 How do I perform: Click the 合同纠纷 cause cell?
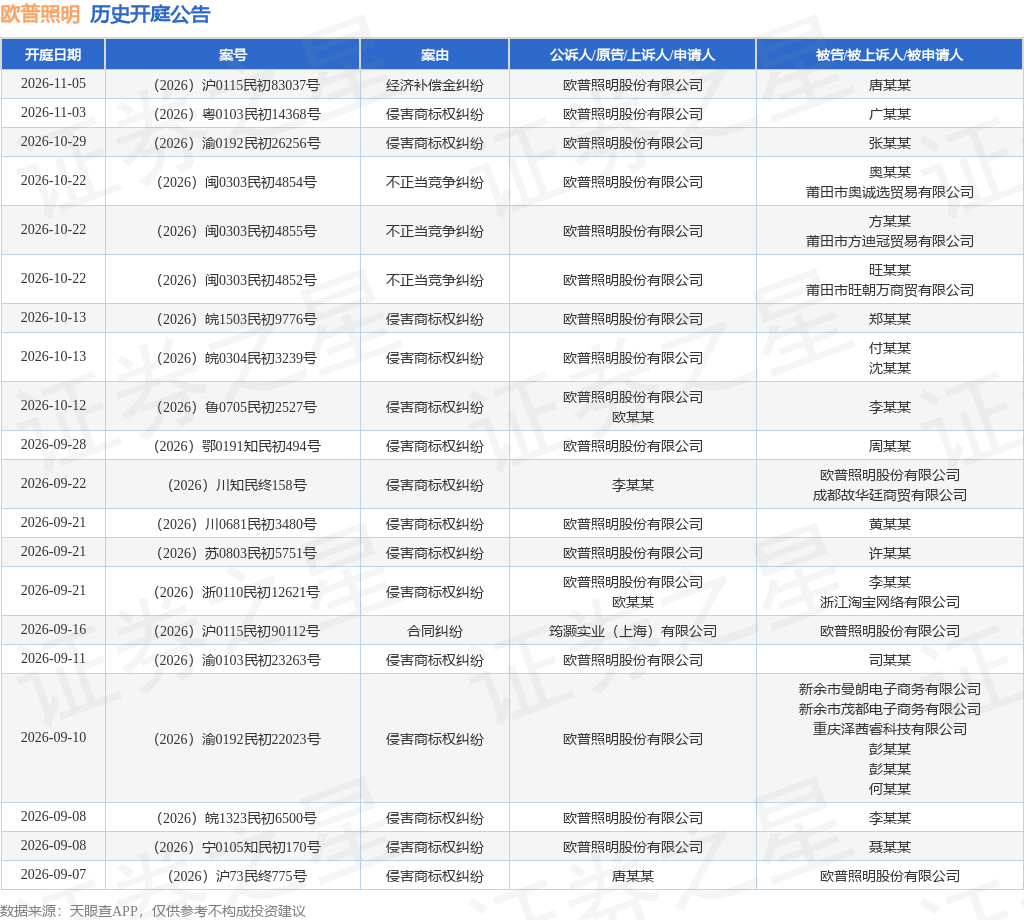434,631
